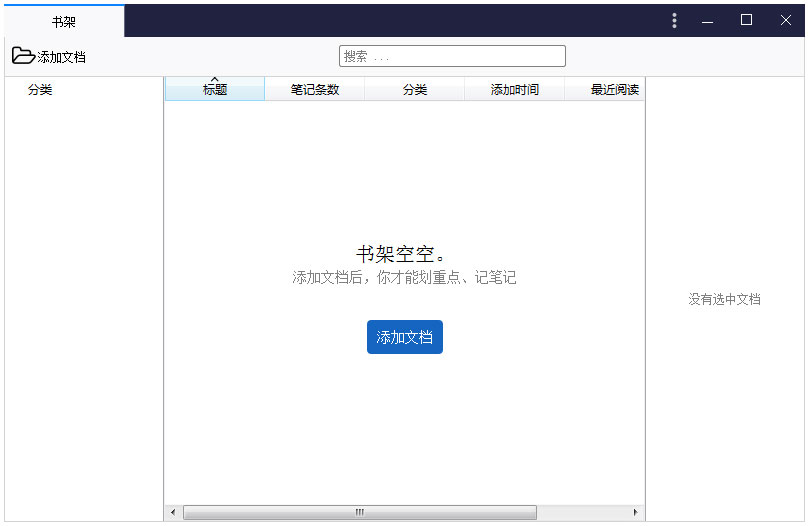Open the three-dot more options menu

click(x=674, y=20)
